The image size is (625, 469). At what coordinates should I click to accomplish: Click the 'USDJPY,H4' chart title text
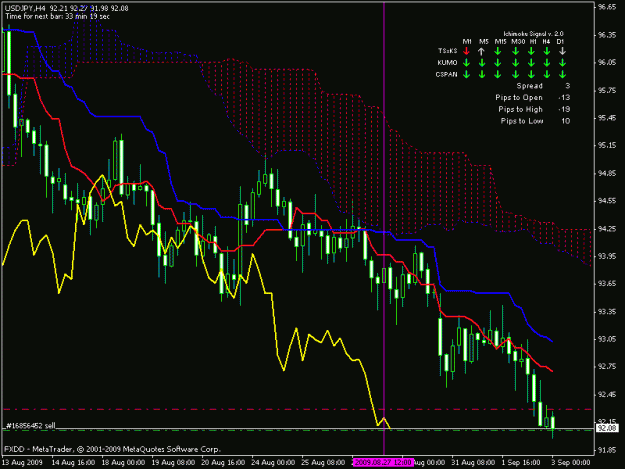click(x=25, y=8)
